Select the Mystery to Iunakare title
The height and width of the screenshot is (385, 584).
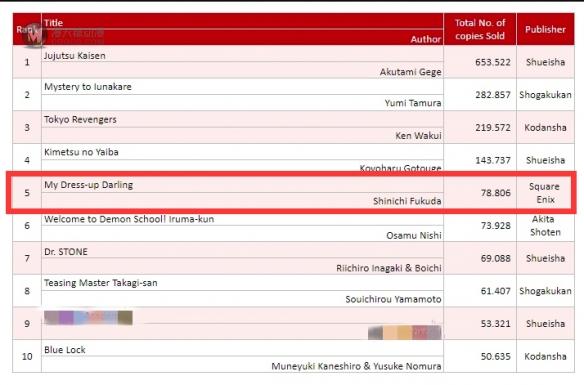tap(88, 87)
